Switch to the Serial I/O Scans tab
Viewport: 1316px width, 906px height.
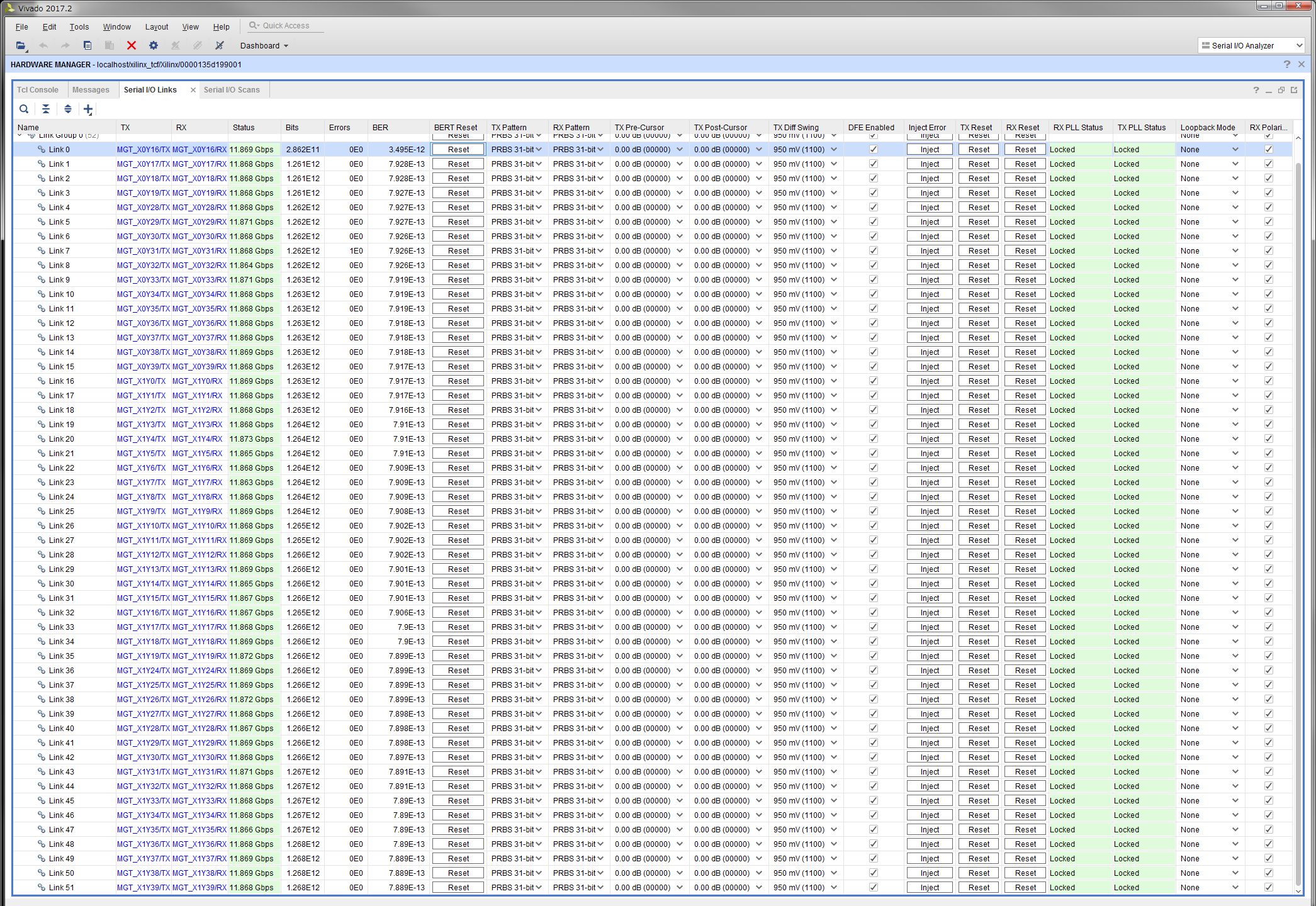(232, 90)
